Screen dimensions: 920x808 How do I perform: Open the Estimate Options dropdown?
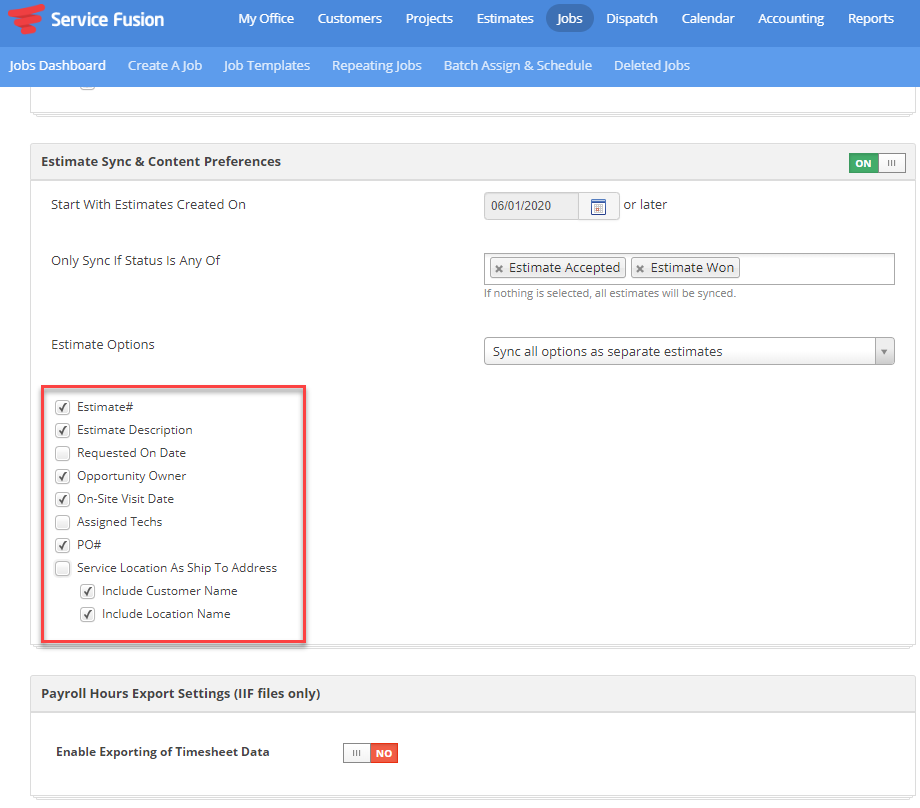click(689, 351)
